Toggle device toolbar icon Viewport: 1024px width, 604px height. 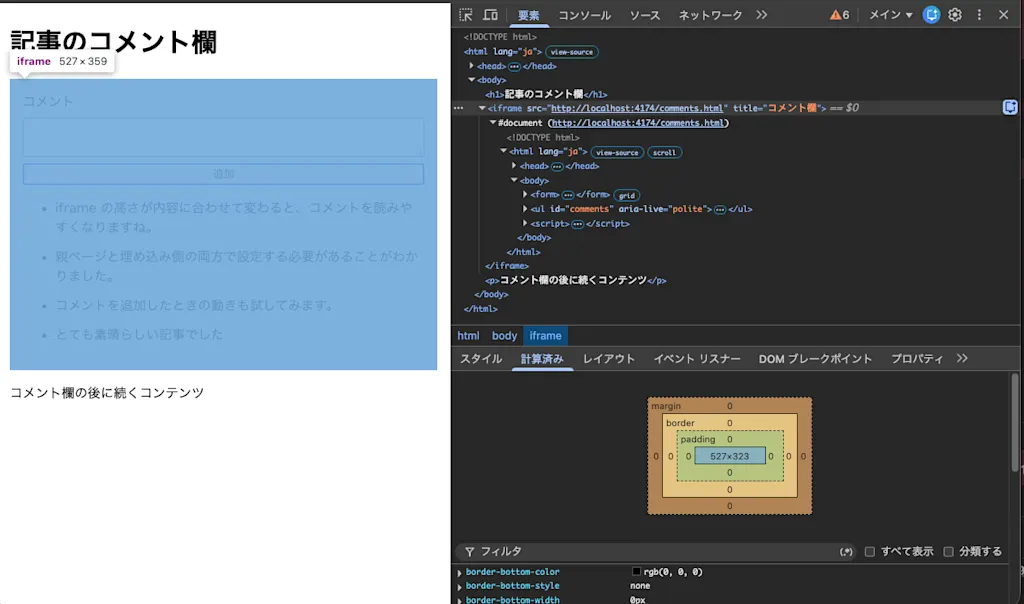click(x=490, y=14)
